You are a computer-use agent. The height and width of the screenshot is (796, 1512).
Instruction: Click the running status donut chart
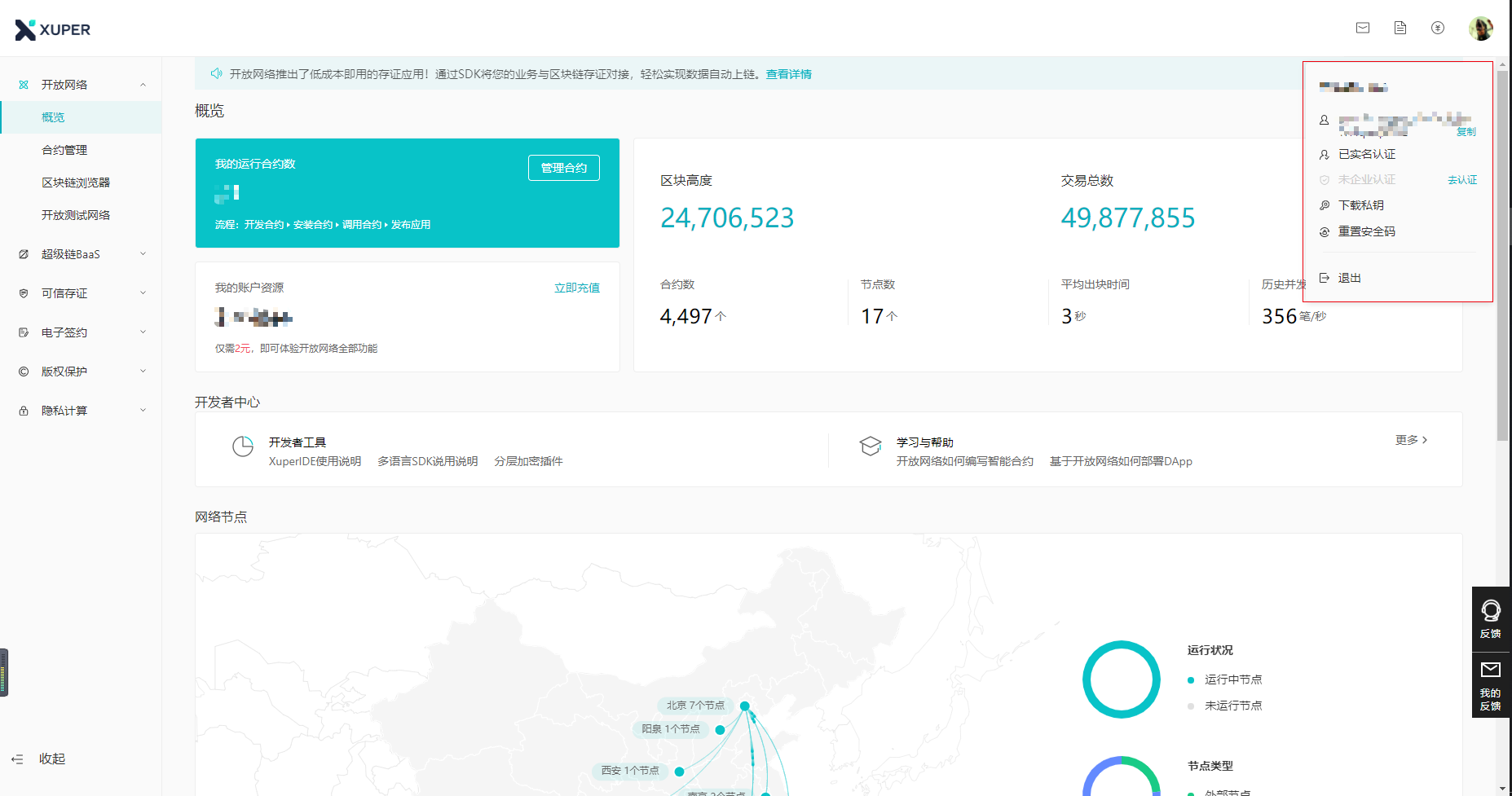(1121, 679)
